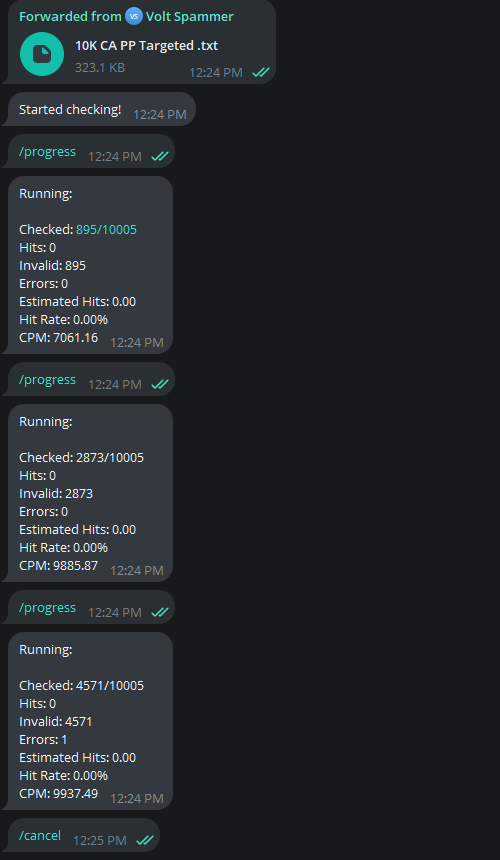The height and width of the screenshot is (860, 500).
Task: Click the 323.1 KB file size label
Action: [x=100, y=67]
